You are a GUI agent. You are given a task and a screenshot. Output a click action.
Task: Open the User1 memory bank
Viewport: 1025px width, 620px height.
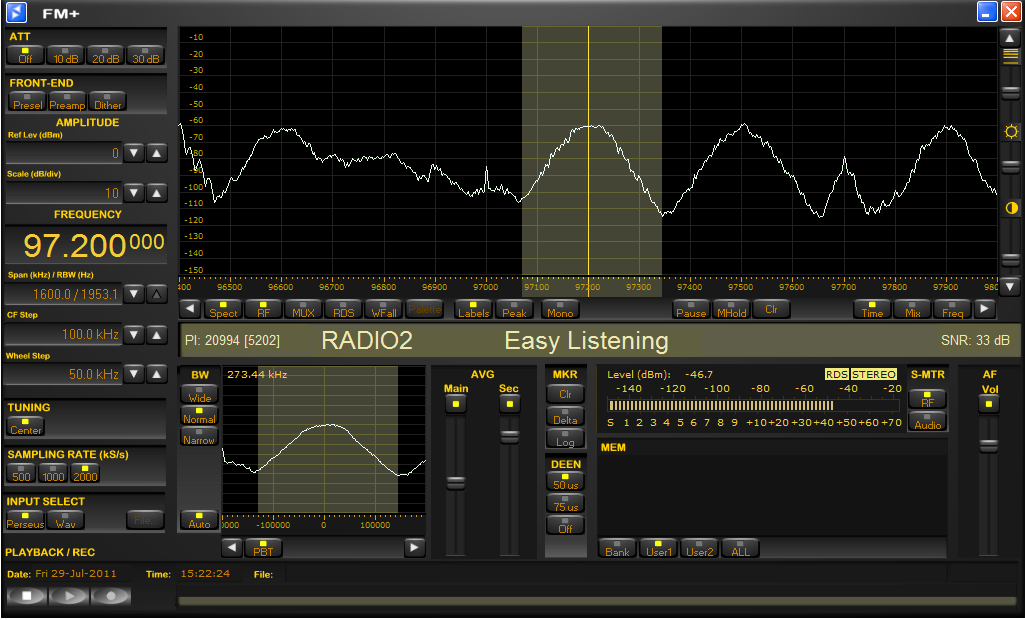click(x=658, y=548)
